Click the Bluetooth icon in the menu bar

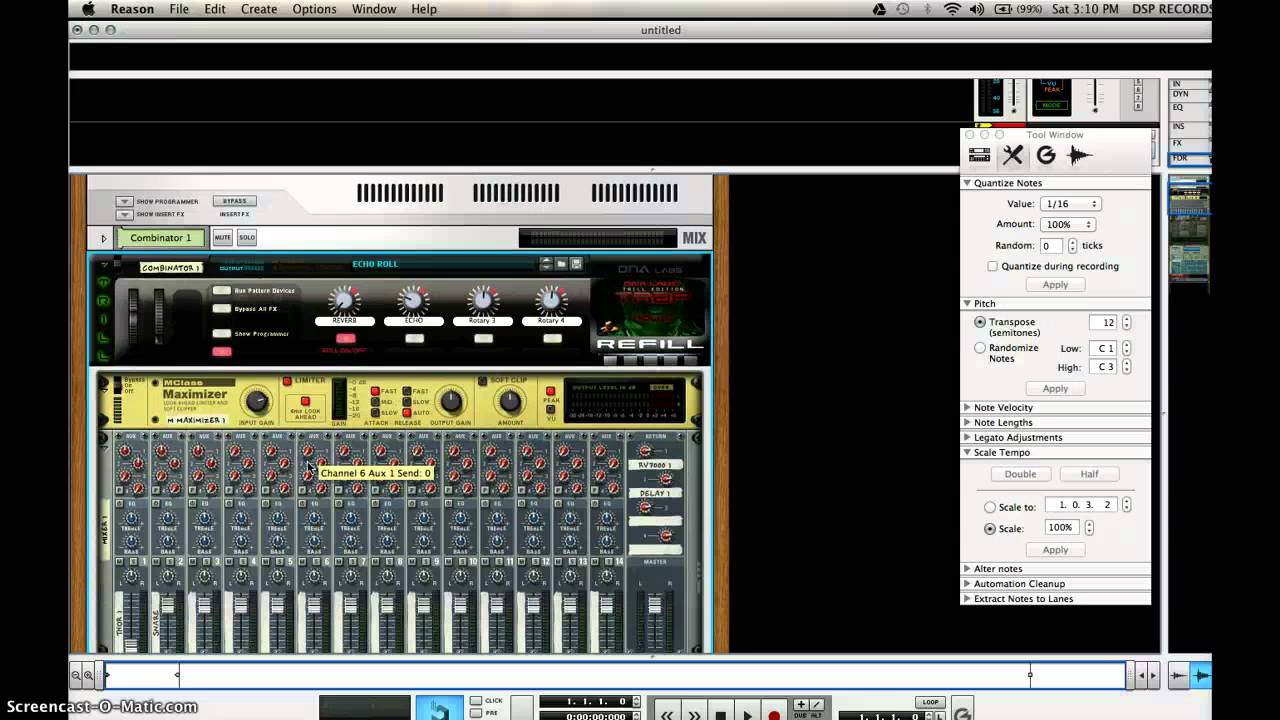tap(928, 9)
